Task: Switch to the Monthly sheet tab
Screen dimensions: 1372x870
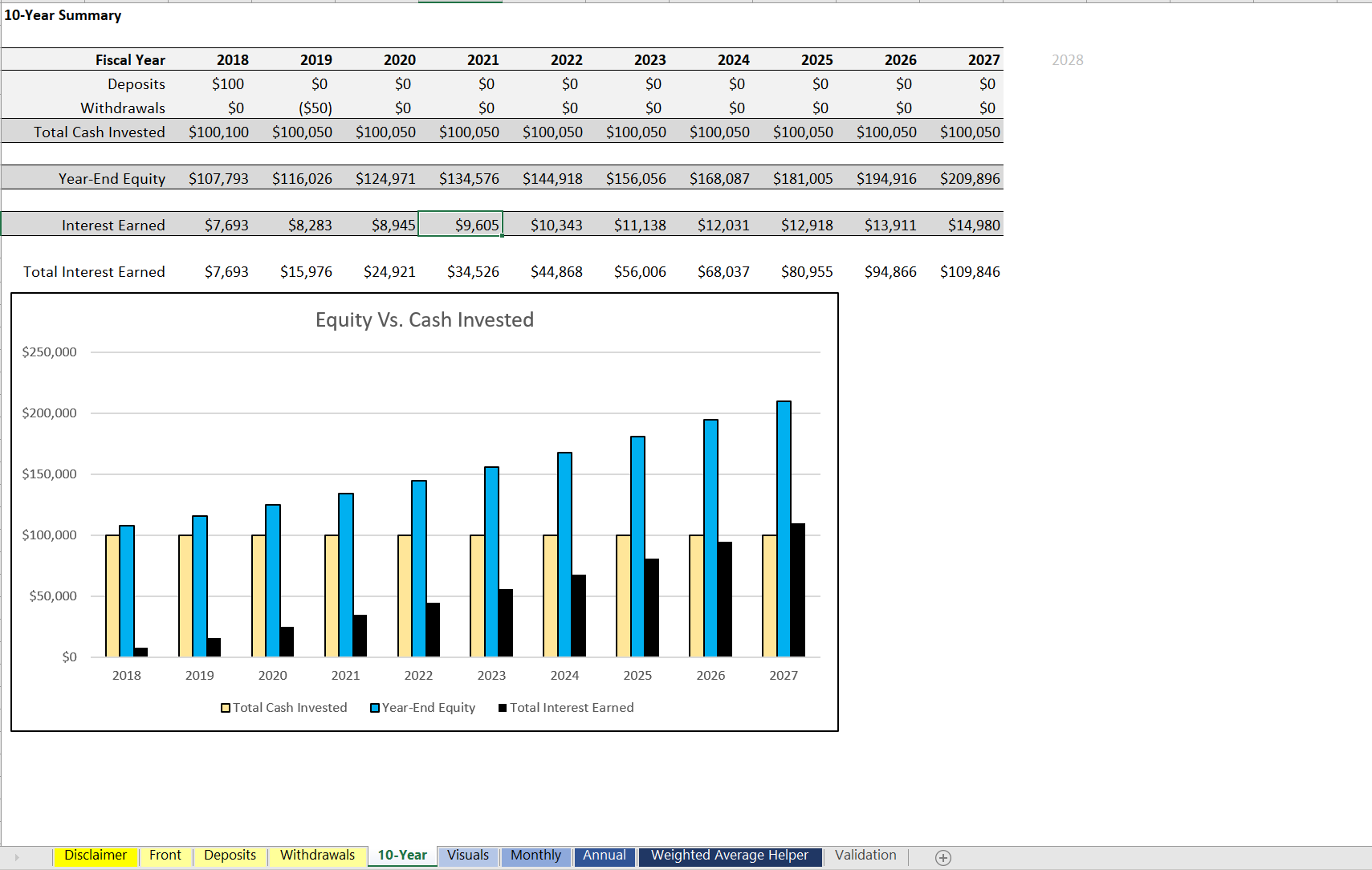Action: point(535,856)
